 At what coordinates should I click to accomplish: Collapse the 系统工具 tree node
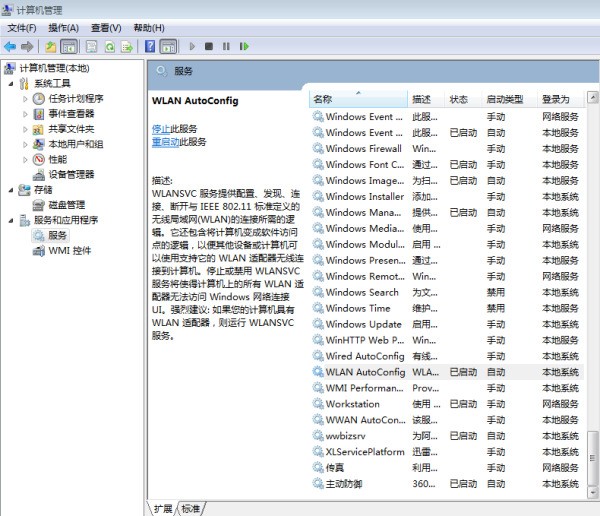(11, 83)
